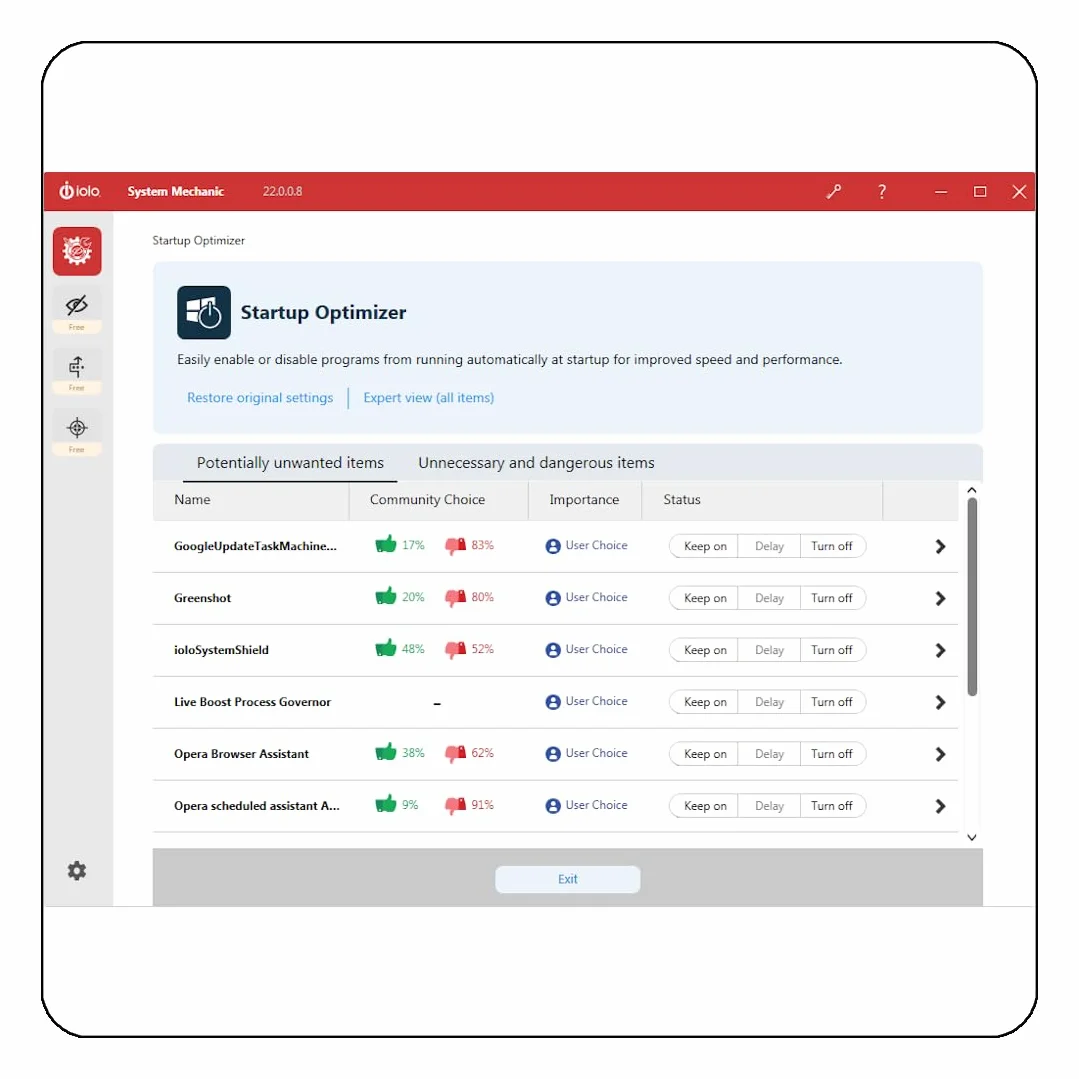Viewport: 1079px width, 1079px height.
Task: Open the red toolbox gear sidebar icon
Action: (x=77, y=251)
